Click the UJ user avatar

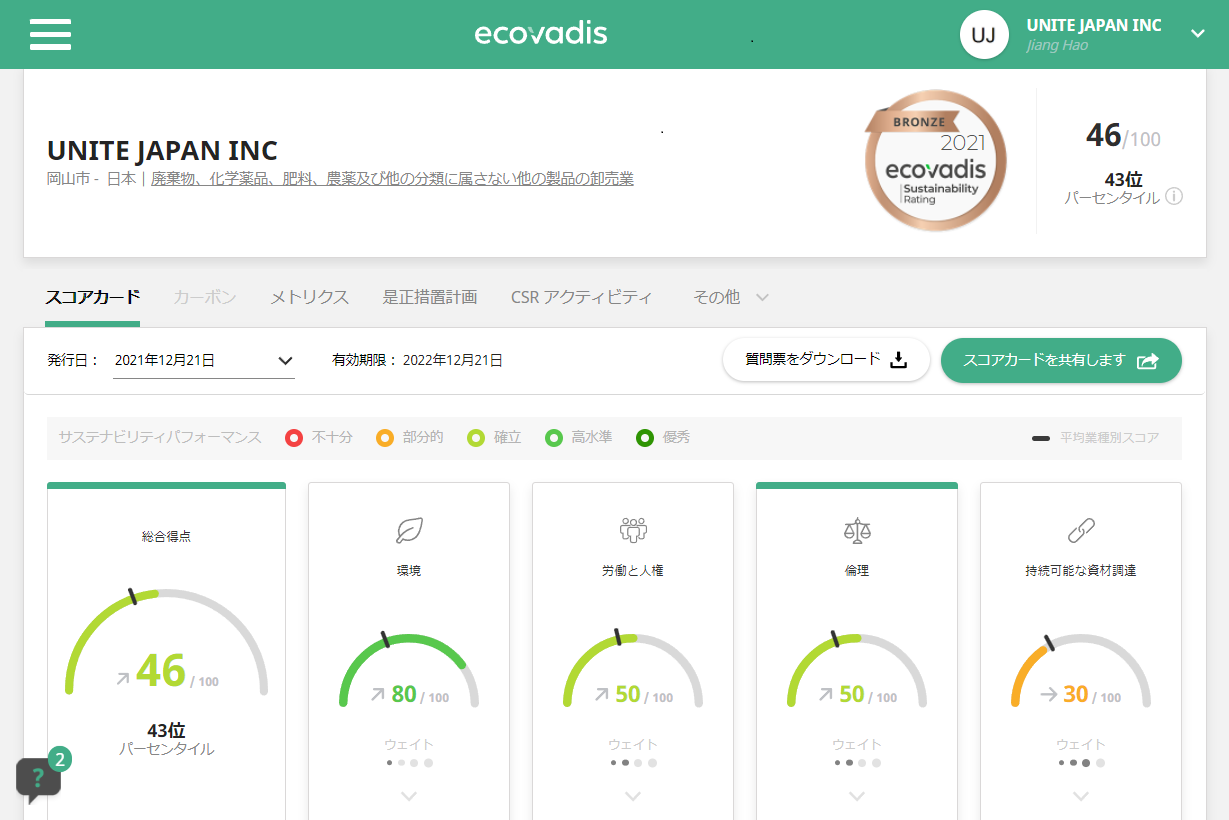click(x=984, y=35)
